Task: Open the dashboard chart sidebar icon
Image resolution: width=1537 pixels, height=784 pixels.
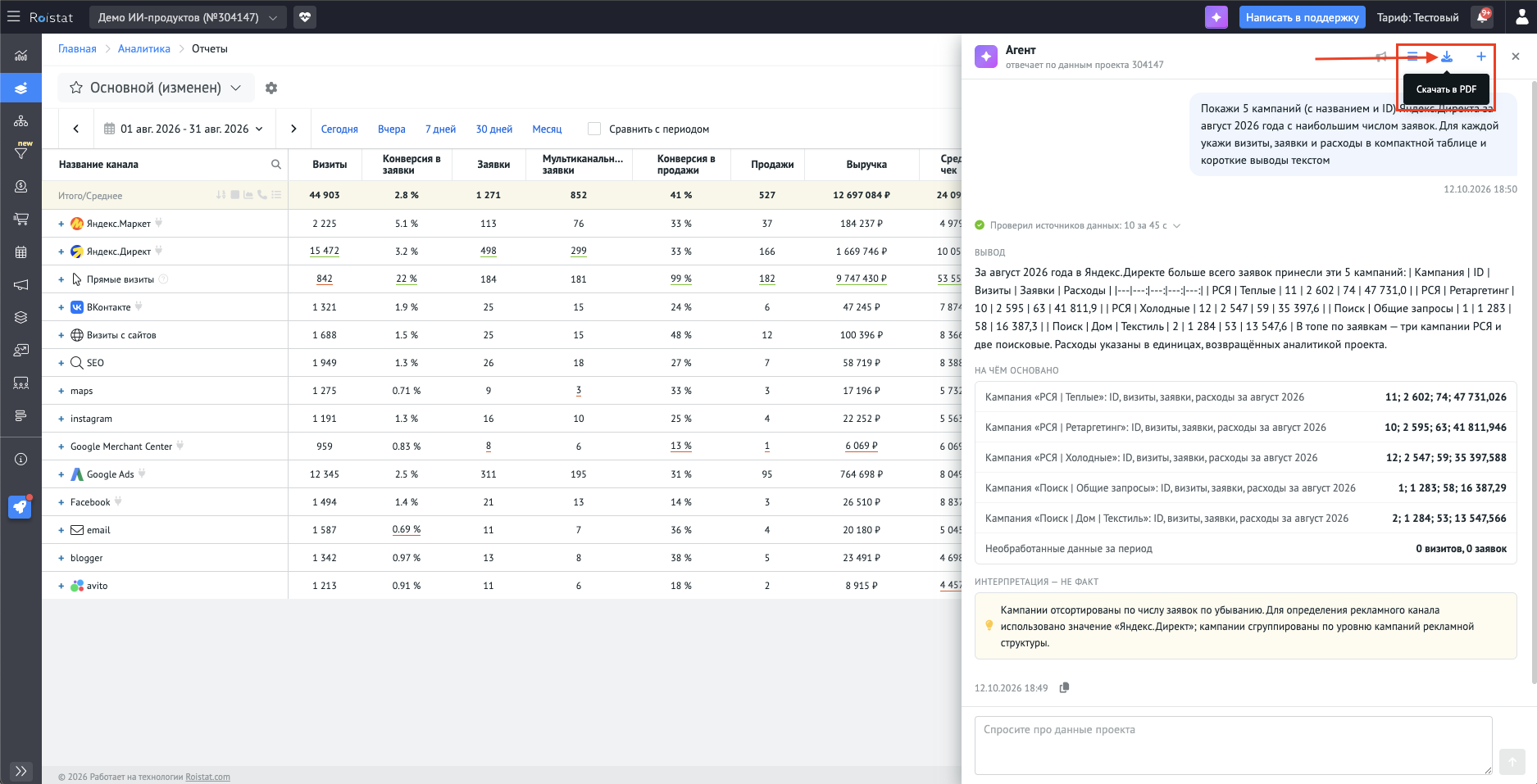Action: (21, 56)
